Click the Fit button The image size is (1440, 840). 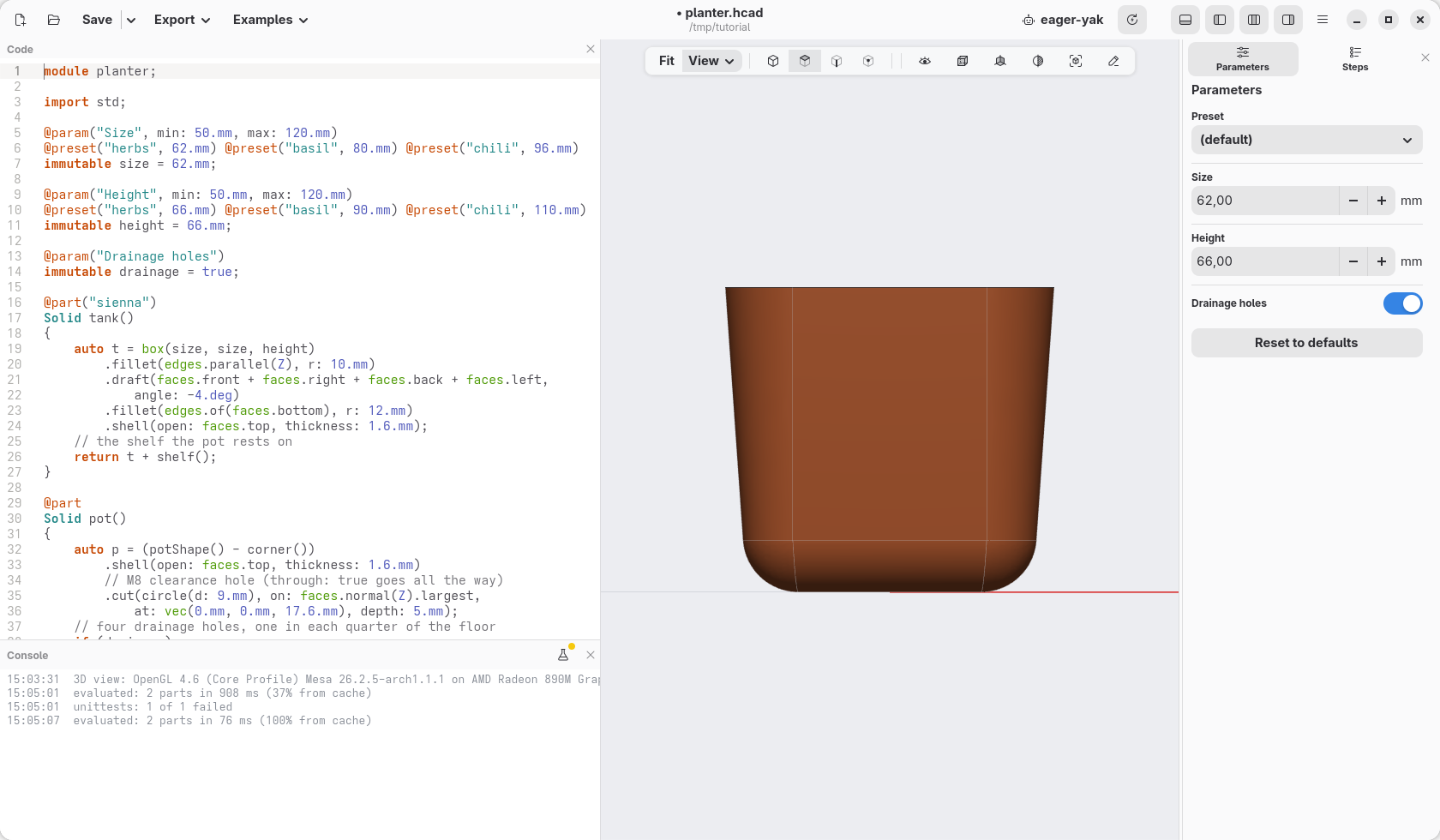tap(666, 61)
